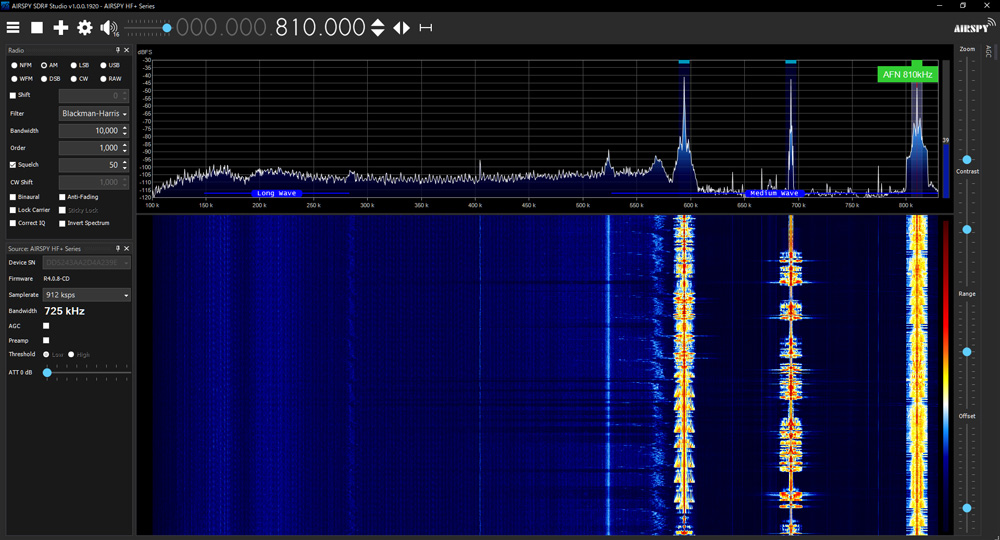This screenshot has height=540, width=1000.
Task: Open settings with the gear icon
Action: (85, 27)
